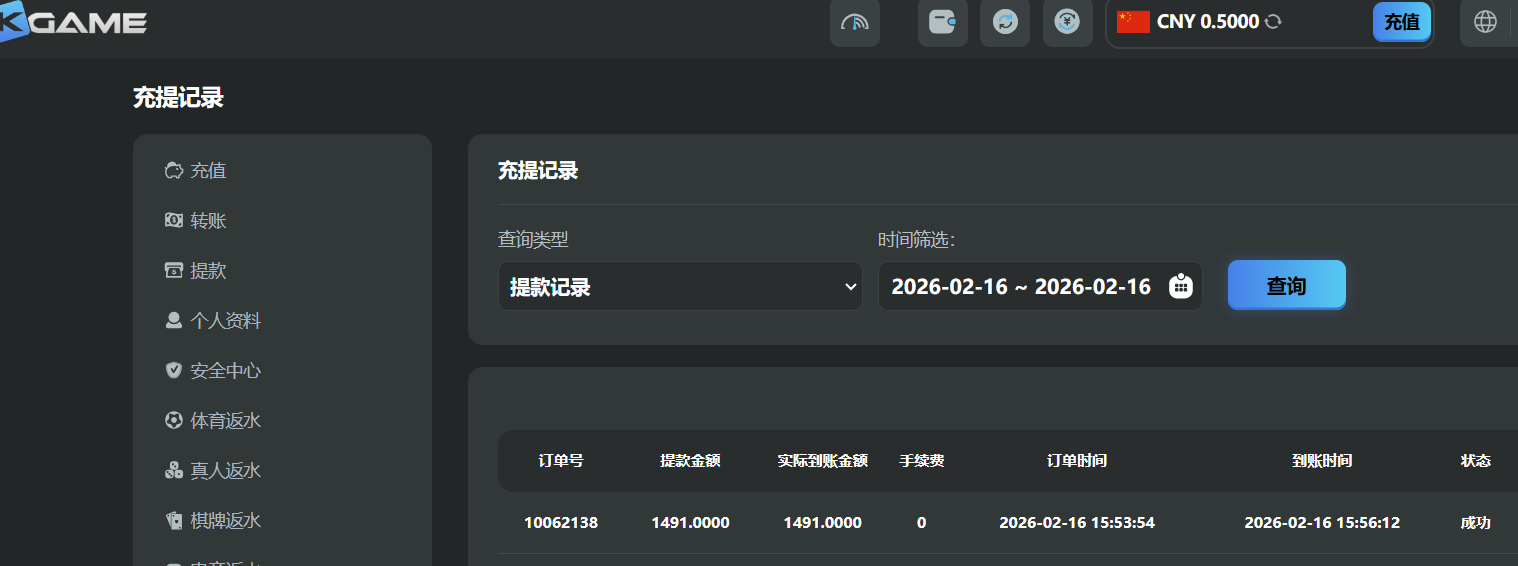Click the calendar icon in date filter

pos(1181,286)
